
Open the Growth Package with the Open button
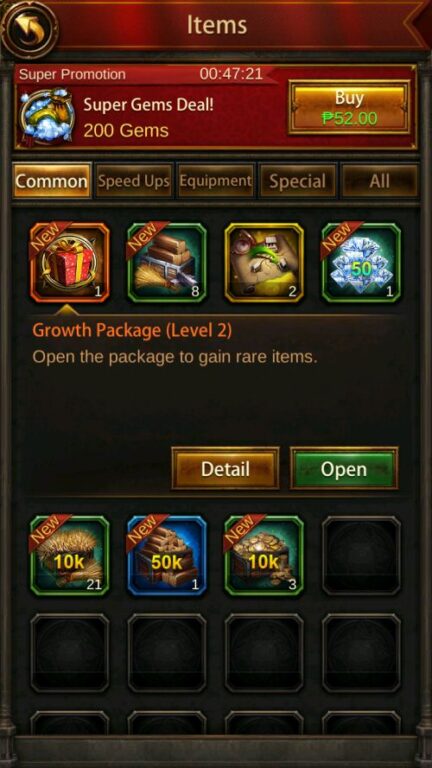click(344, 469)
